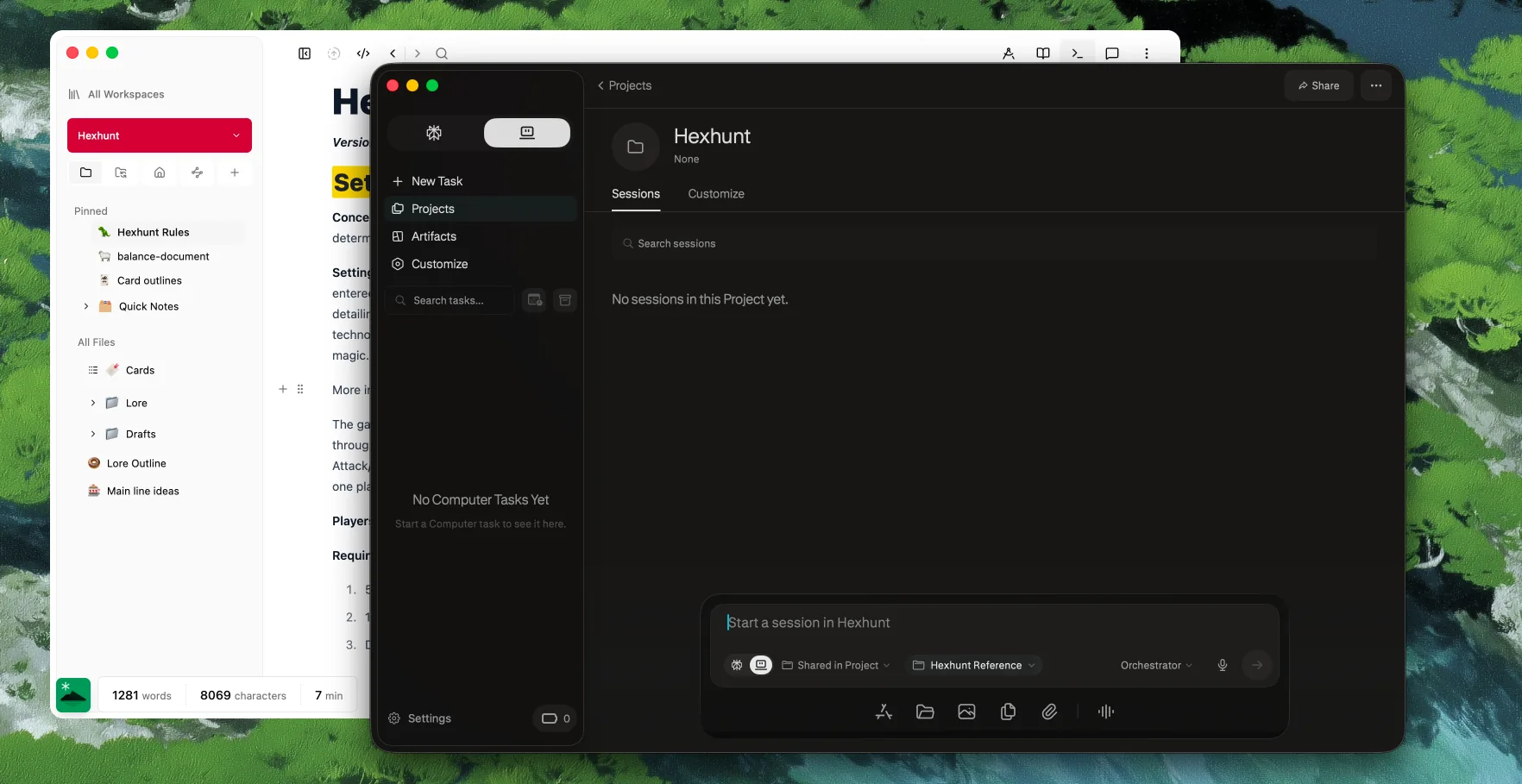The image size is (1522, 784).
Task: Select the synced folder icon under Hexhunt workspace
Action: tap(121, 172)
